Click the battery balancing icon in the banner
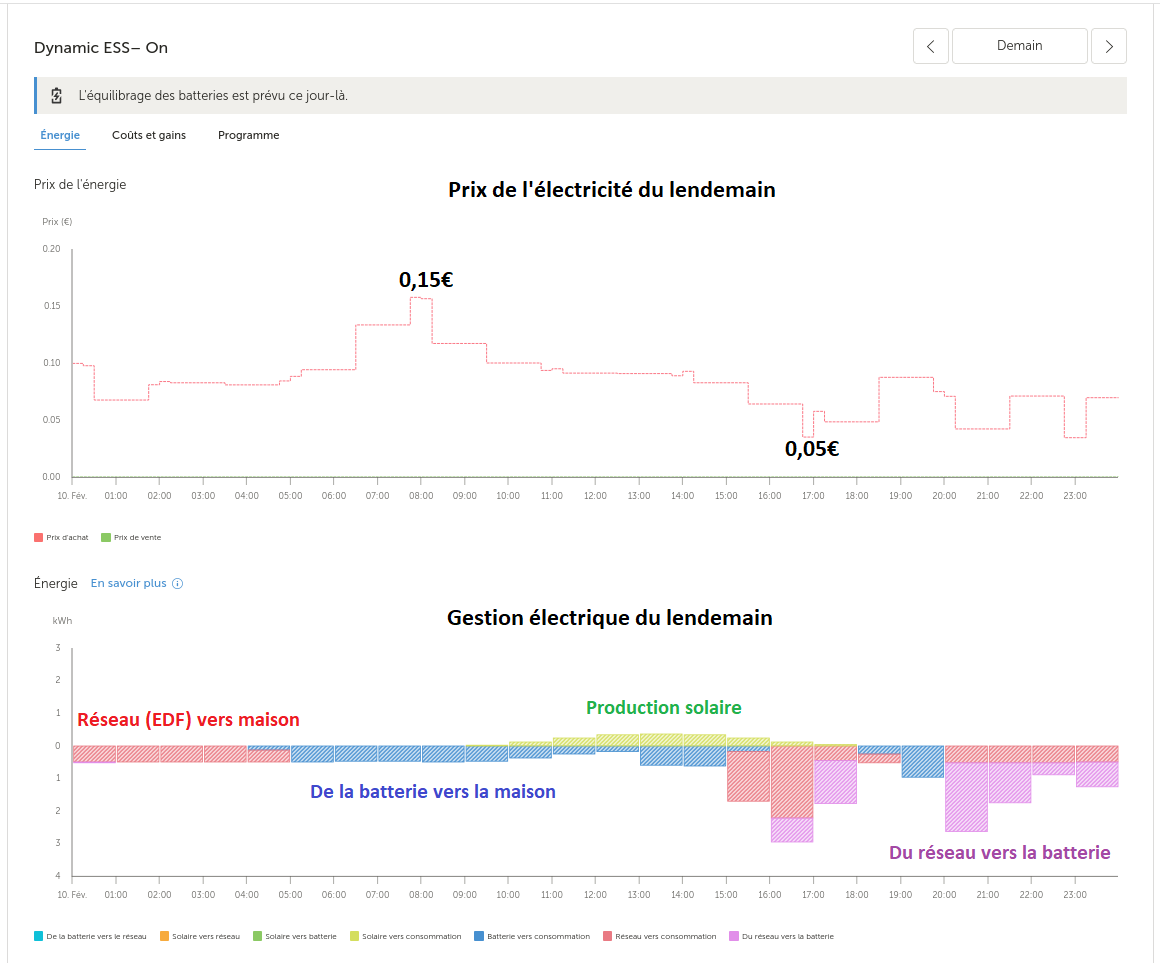Image resolution: width=1160 pixels, height=963 pixels. click(57, 96)
